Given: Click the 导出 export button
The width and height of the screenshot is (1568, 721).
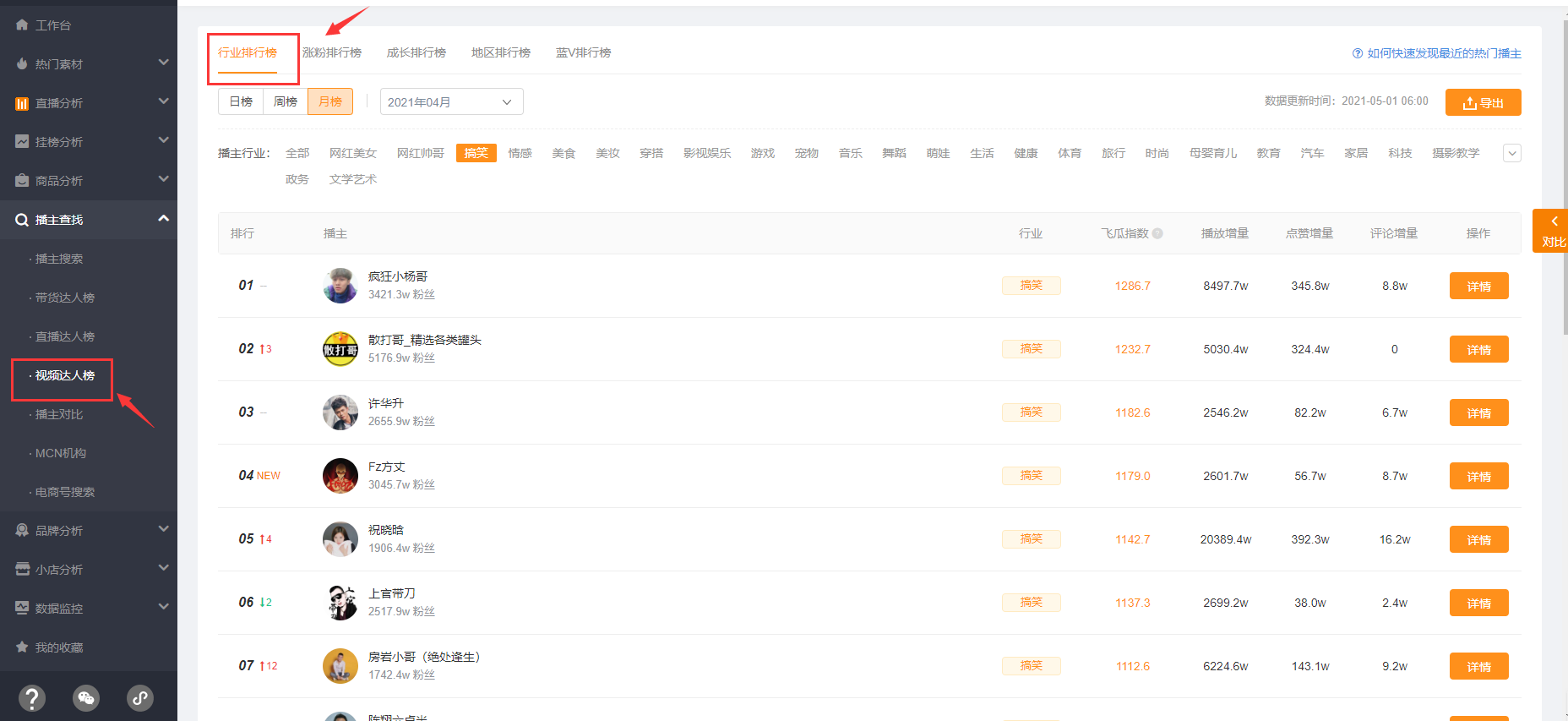Looking at the screenshot, I should tap(1483, 102).
